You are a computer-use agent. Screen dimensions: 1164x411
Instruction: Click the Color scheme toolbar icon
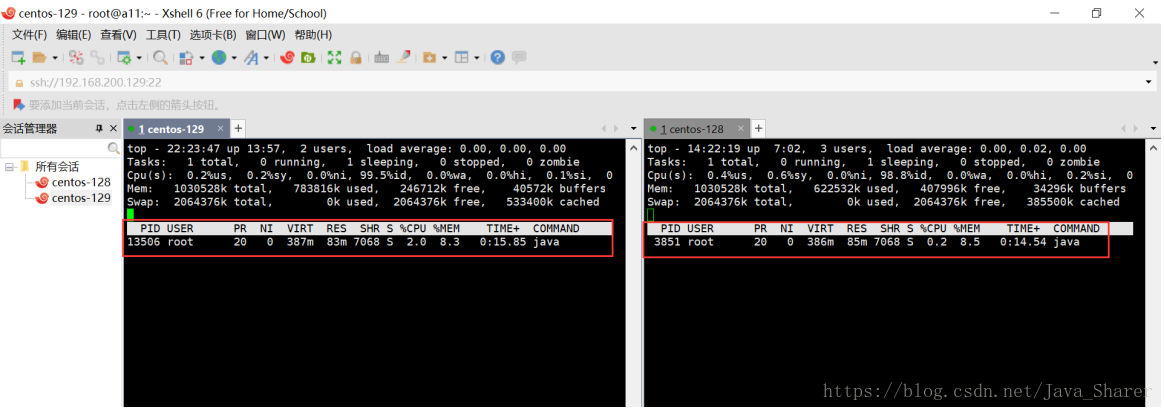click(x=186, y=57)
